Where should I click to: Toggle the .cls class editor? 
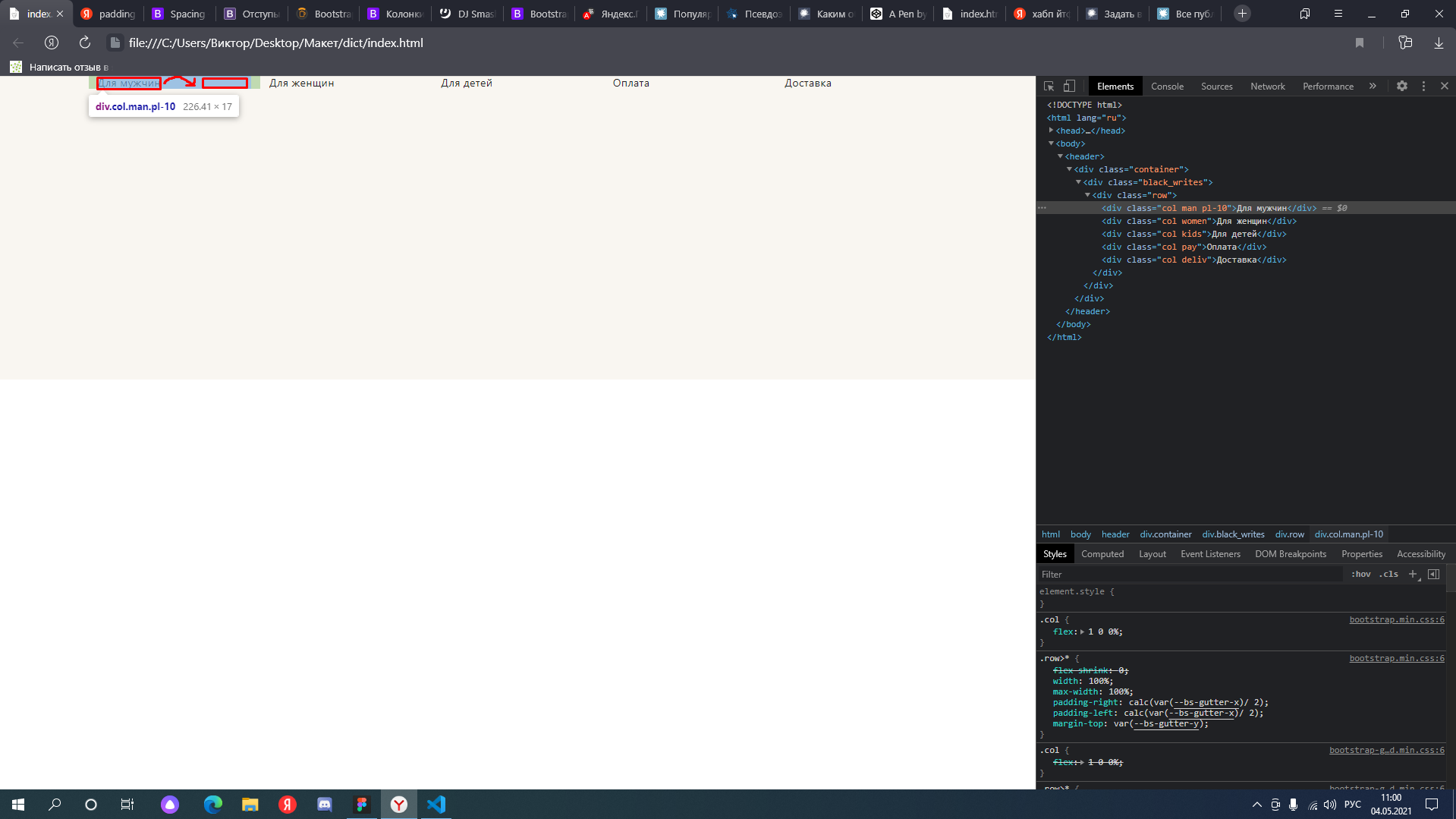pos(1389,575)
